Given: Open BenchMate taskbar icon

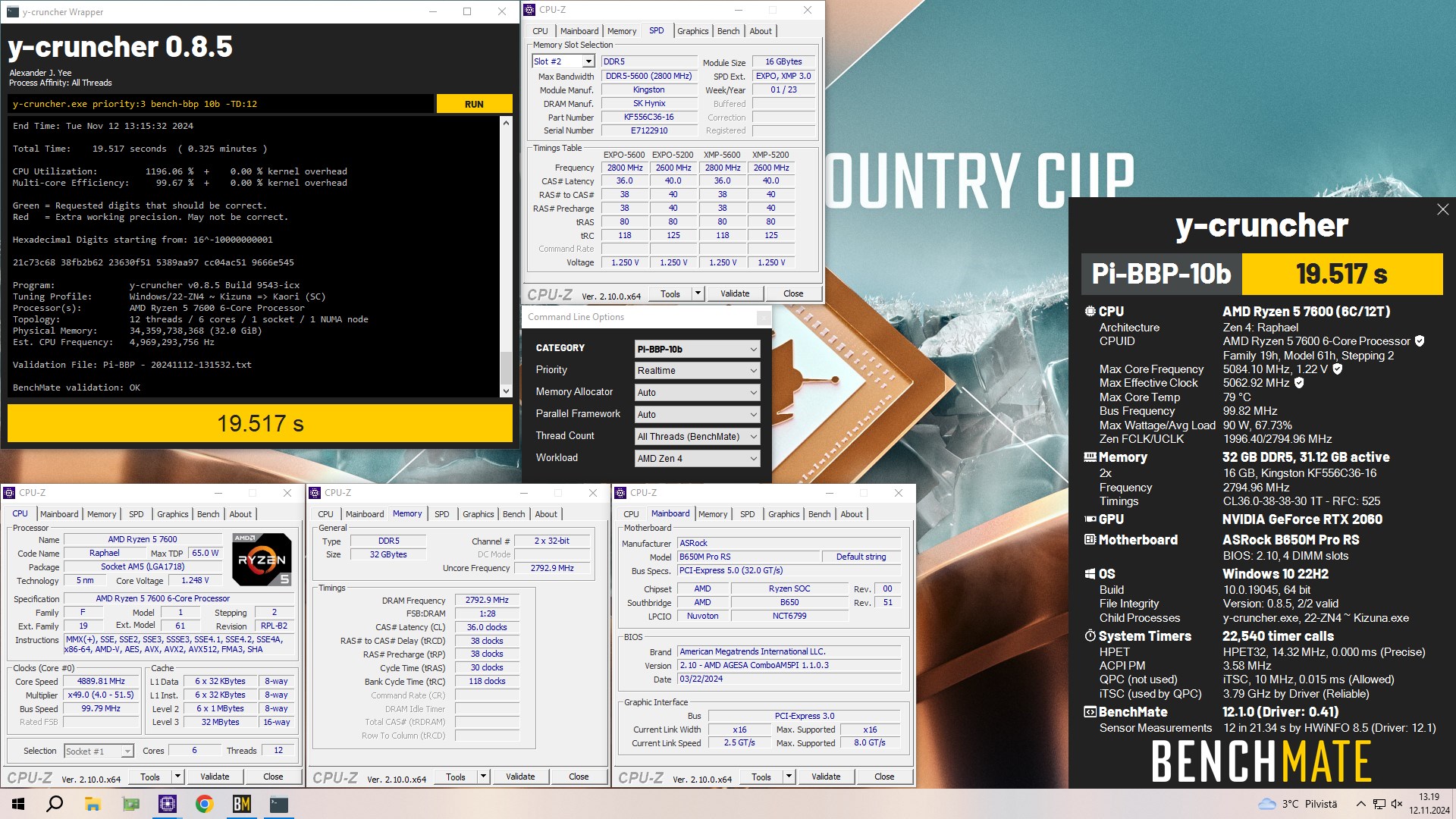Looking at the screenshot, I should coord(241,804).
